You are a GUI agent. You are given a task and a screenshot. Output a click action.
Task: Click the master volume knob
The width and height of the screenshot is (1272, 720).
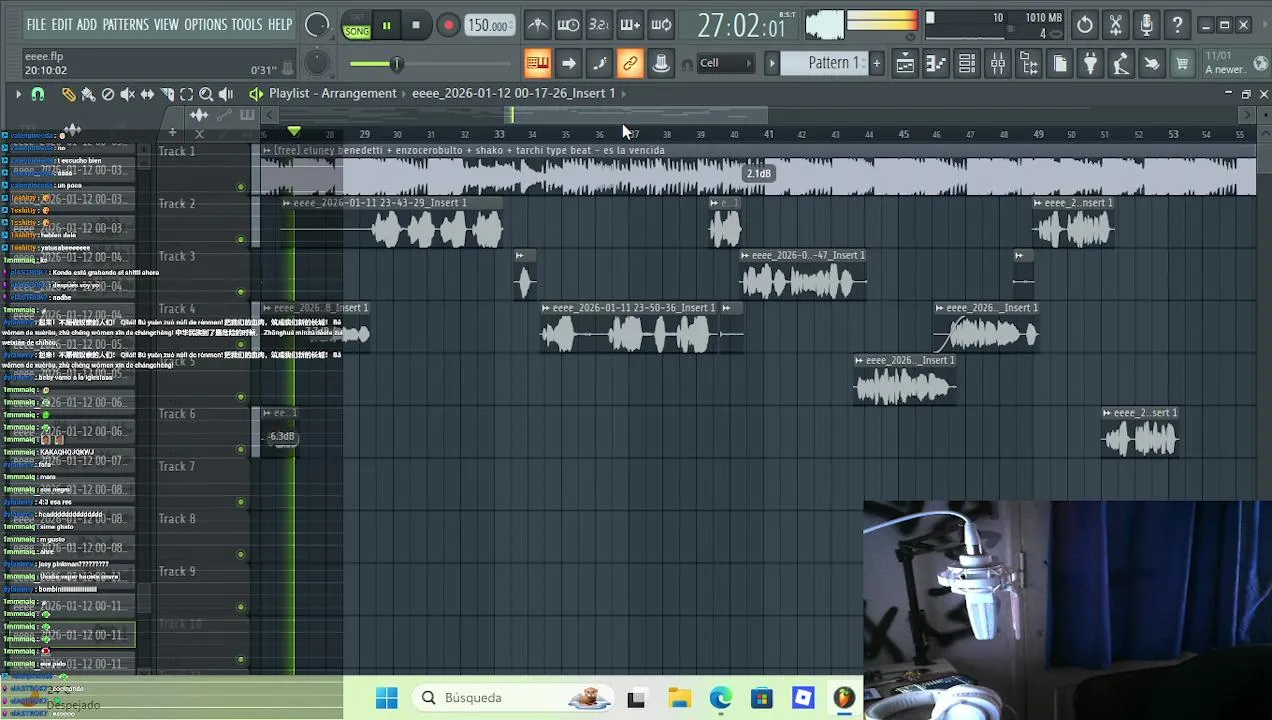point(317,26)
